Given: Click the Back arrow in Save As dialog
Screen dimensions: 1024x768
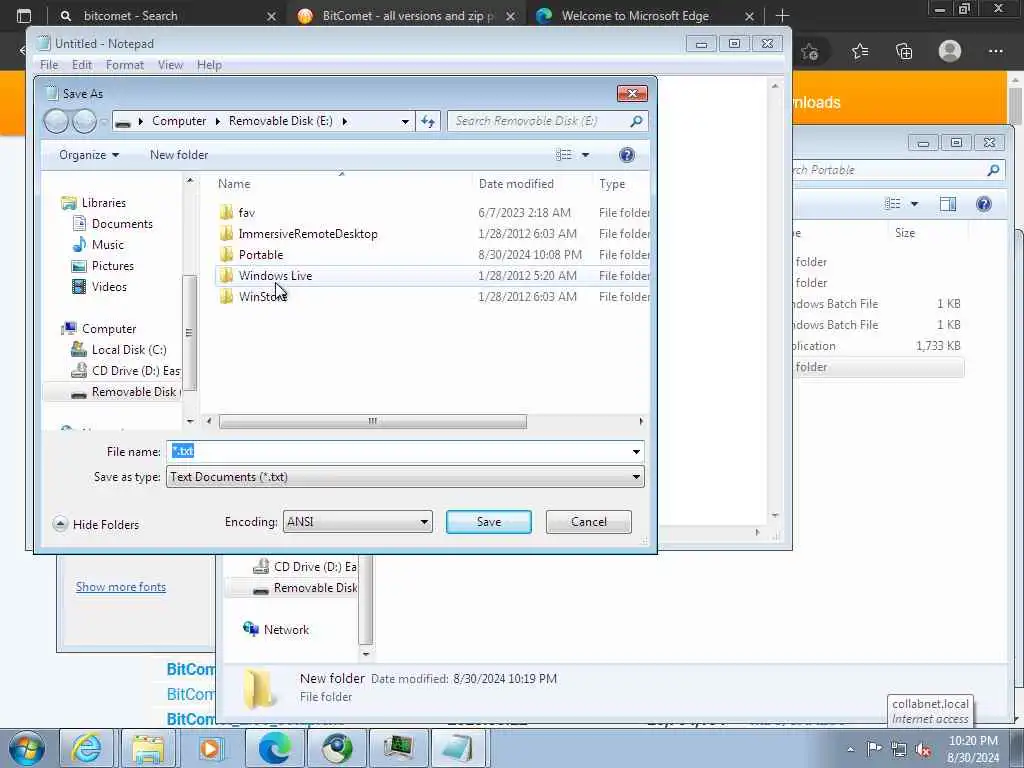Looking at the screenshot, I should (x=56, y=121).
